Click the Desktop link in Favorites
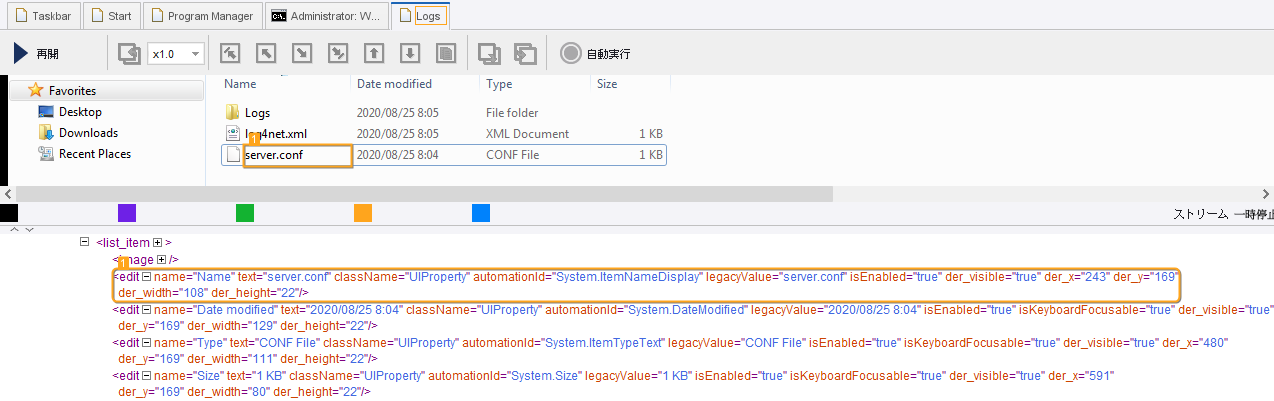 80,112
